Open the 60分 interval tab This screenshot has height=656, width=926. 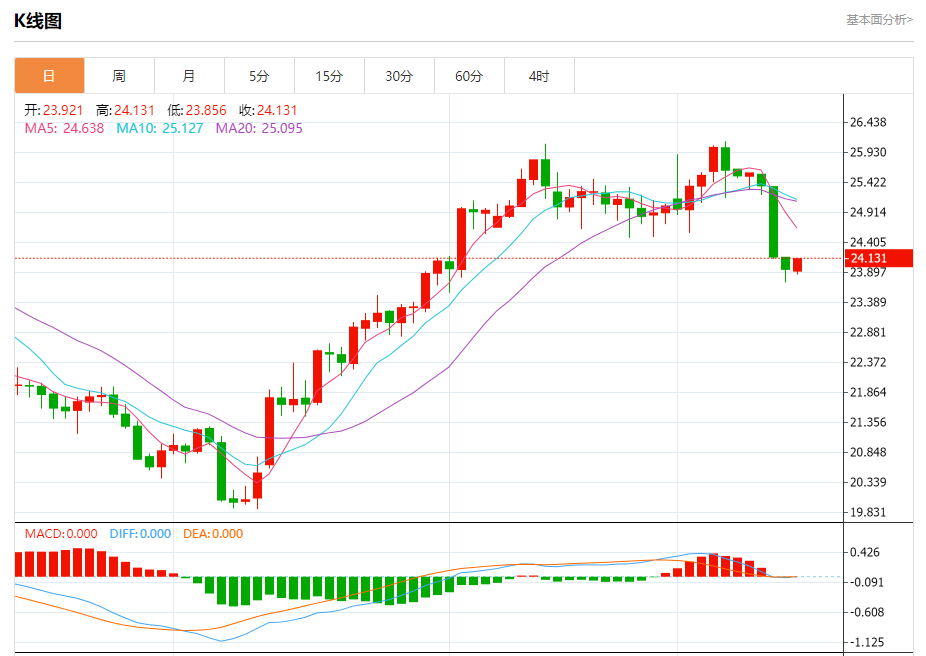469,76
